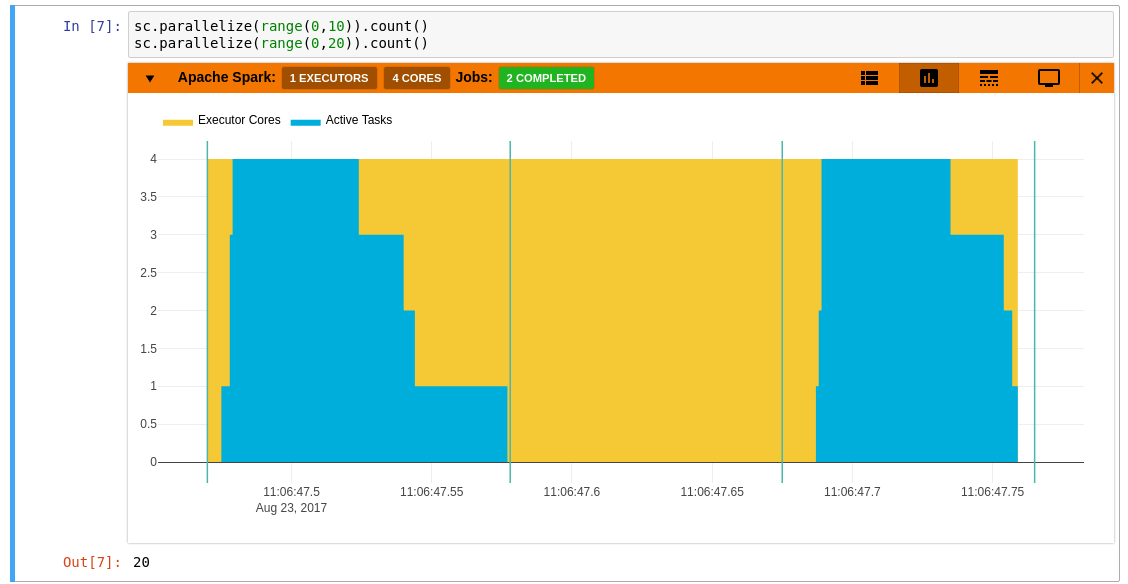
Task: Focus the code cell input editor
Action: 620,35
